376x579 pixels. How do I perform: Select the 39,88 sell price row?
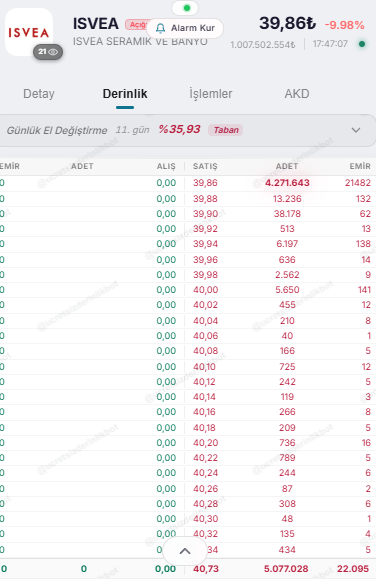point(205,199)
